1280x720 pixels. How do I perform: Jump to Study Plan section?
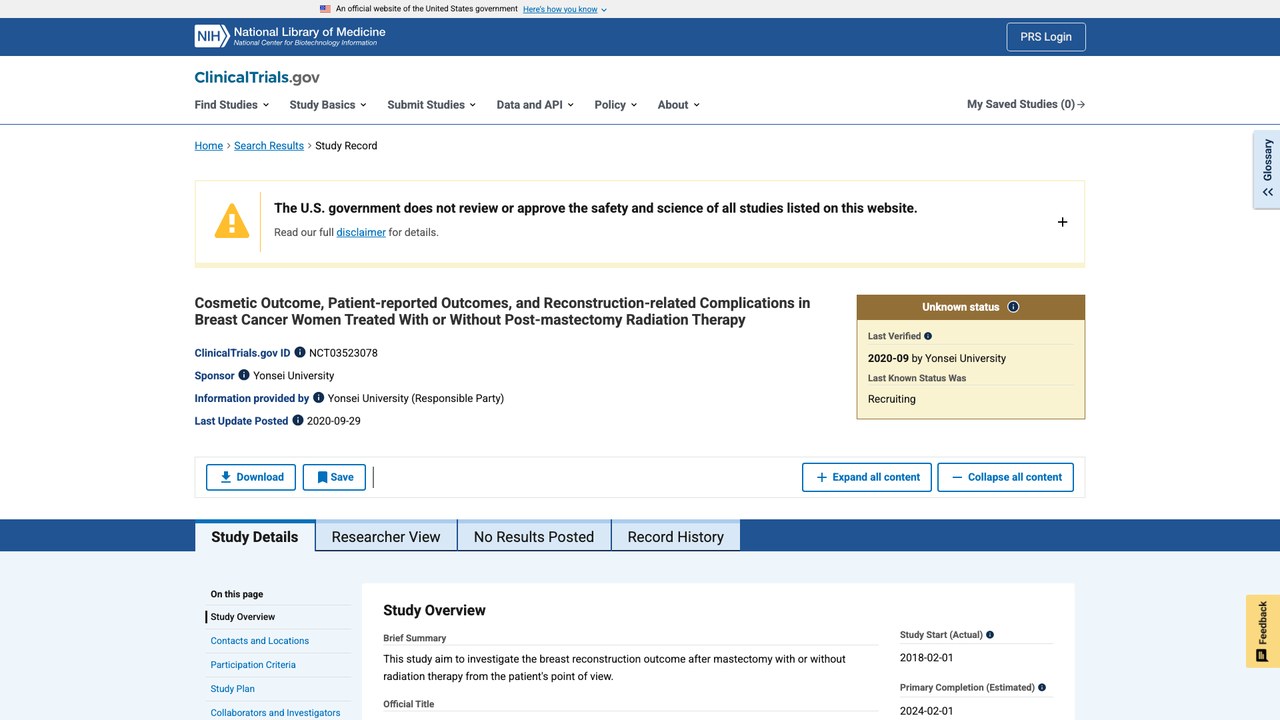(x=233, y=689)
